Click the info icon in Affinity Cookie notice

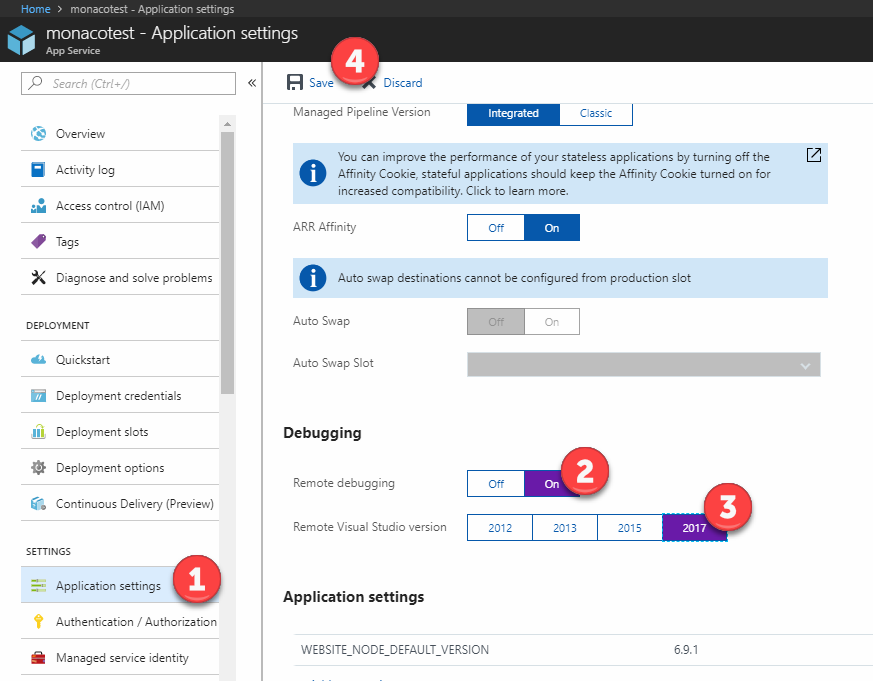click(x=313, y=173)
